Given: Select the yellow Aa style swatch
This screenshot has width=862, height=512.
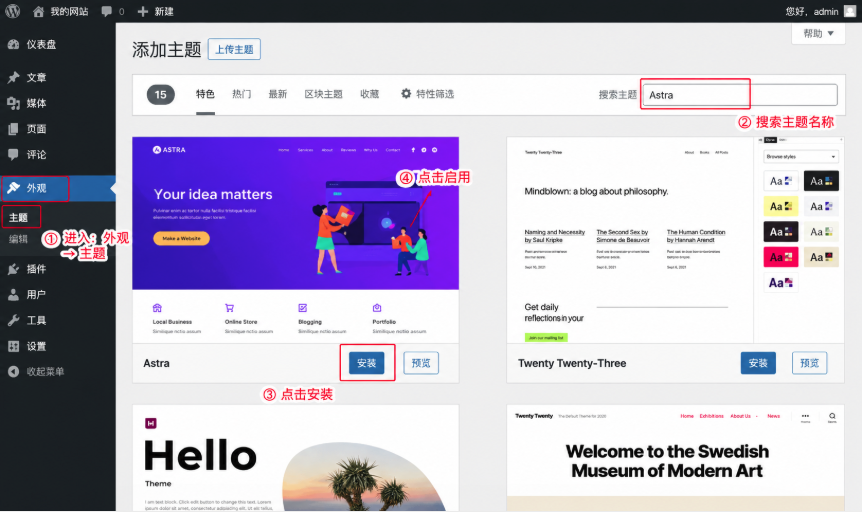Looking at the screenshot, I should 781,206.
